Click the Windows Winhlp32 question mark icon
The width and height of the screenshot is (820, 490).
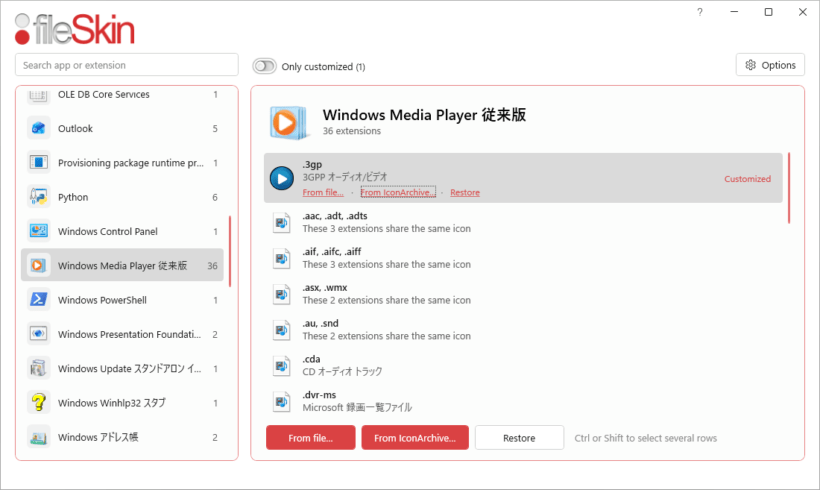coord(38,402)
